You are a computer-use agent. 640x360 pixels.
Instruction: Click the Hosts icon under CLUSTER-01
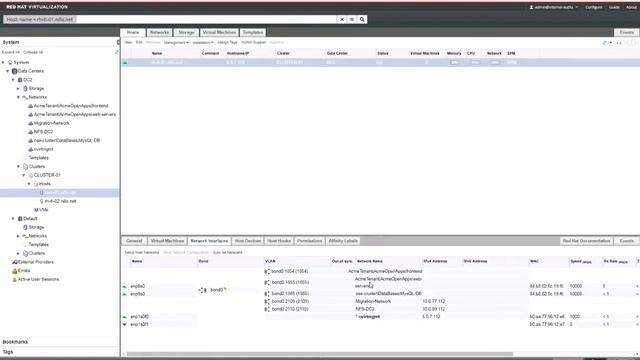36,184
